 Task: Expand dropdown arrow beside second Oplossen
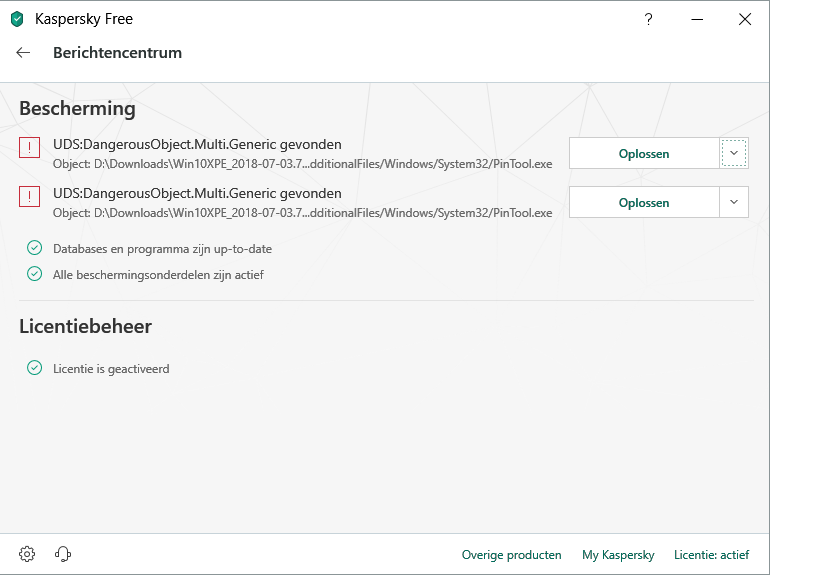click(x=734, y=202)
